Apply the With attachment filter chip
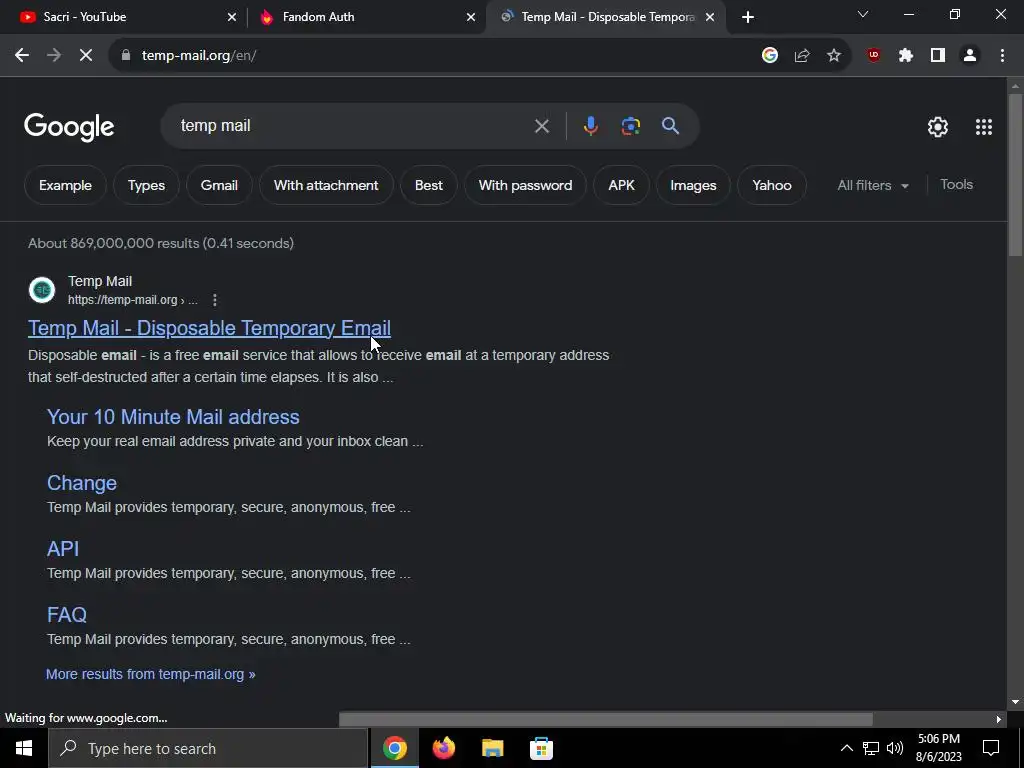Viewport: 1024px width, 768px height. (x=326, y=185)
